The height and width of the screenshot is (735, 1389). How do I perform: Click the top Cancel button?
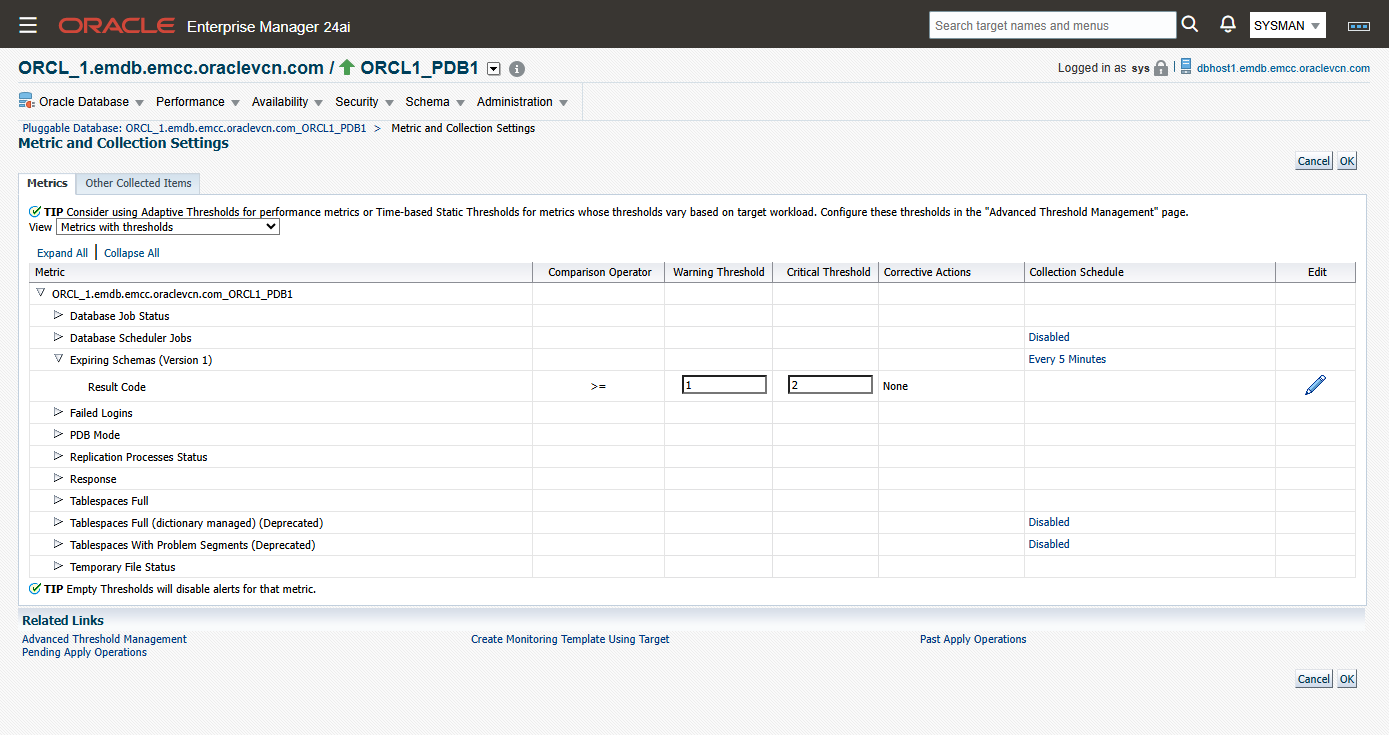point(1314,161)
